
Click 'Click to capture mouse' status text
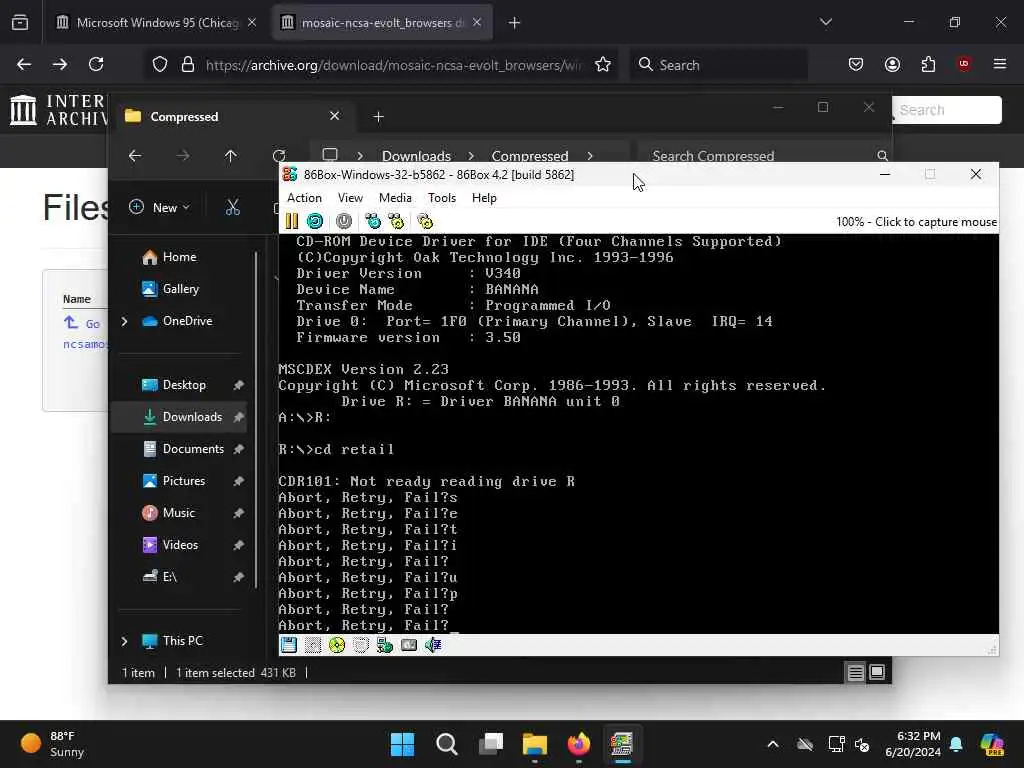[936, 222]
